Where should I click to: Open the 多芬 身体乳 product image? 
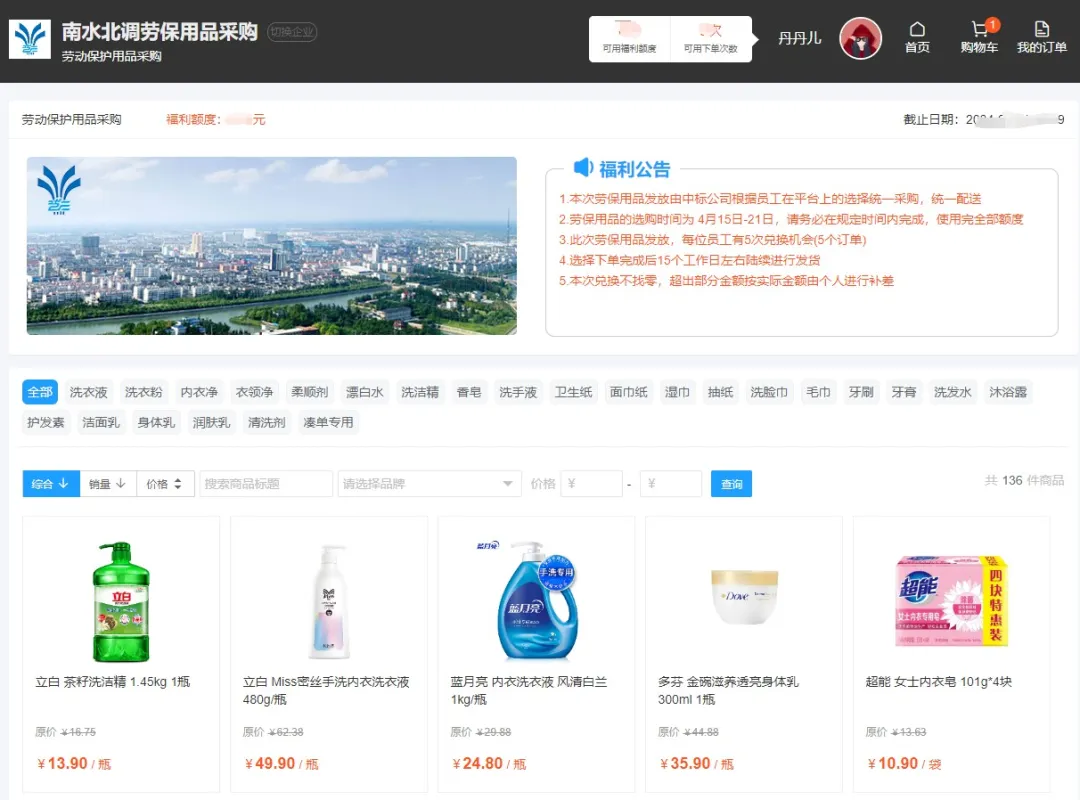pos(745,597)
